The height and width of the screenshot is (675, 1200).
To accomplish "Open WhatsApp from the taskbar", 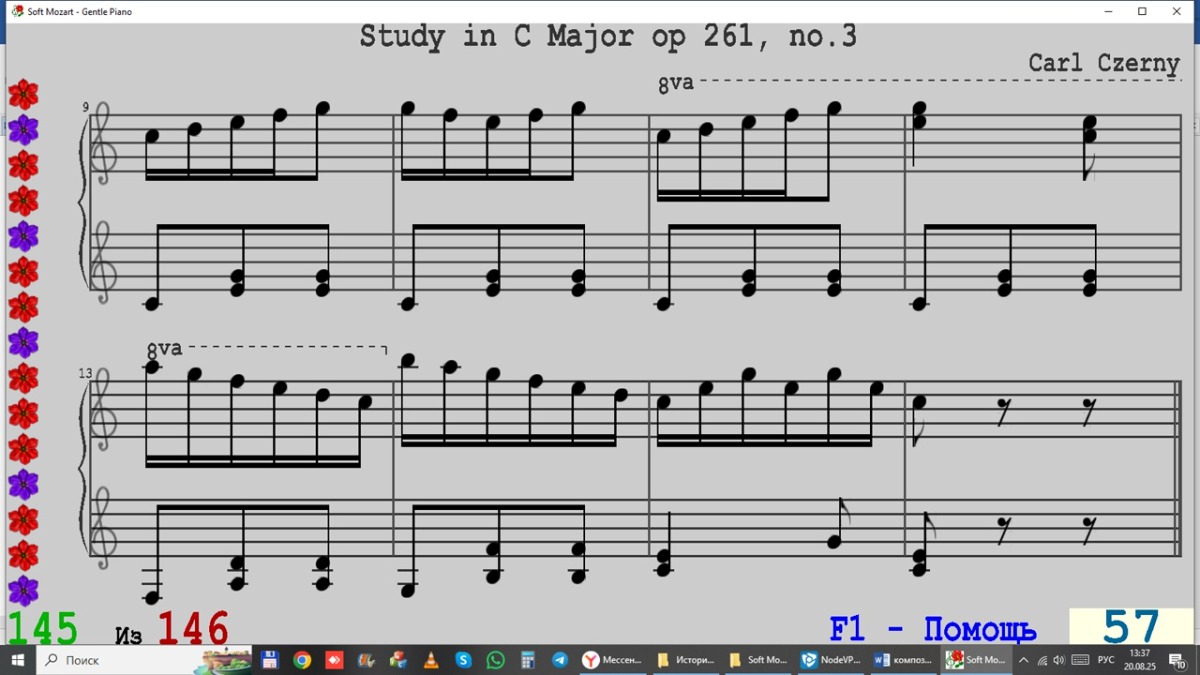I will pyautogui.click(x=495, y=660).
